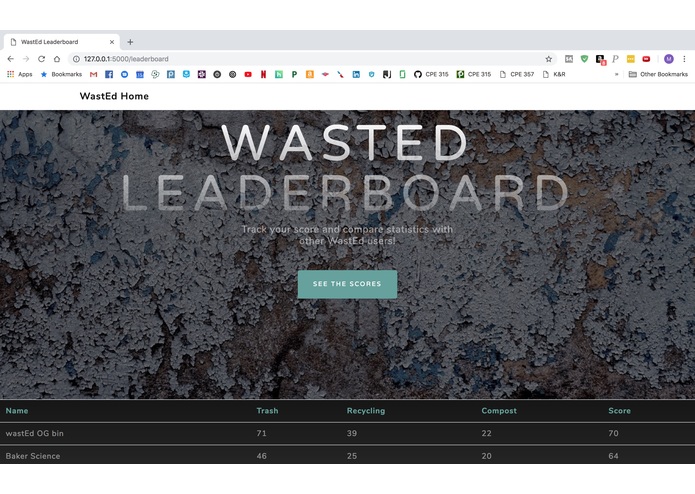This screenshot has width=695, height=494.
Task: Open the GitHub CPE 315 bookmark
Action: tap(431, 74)
